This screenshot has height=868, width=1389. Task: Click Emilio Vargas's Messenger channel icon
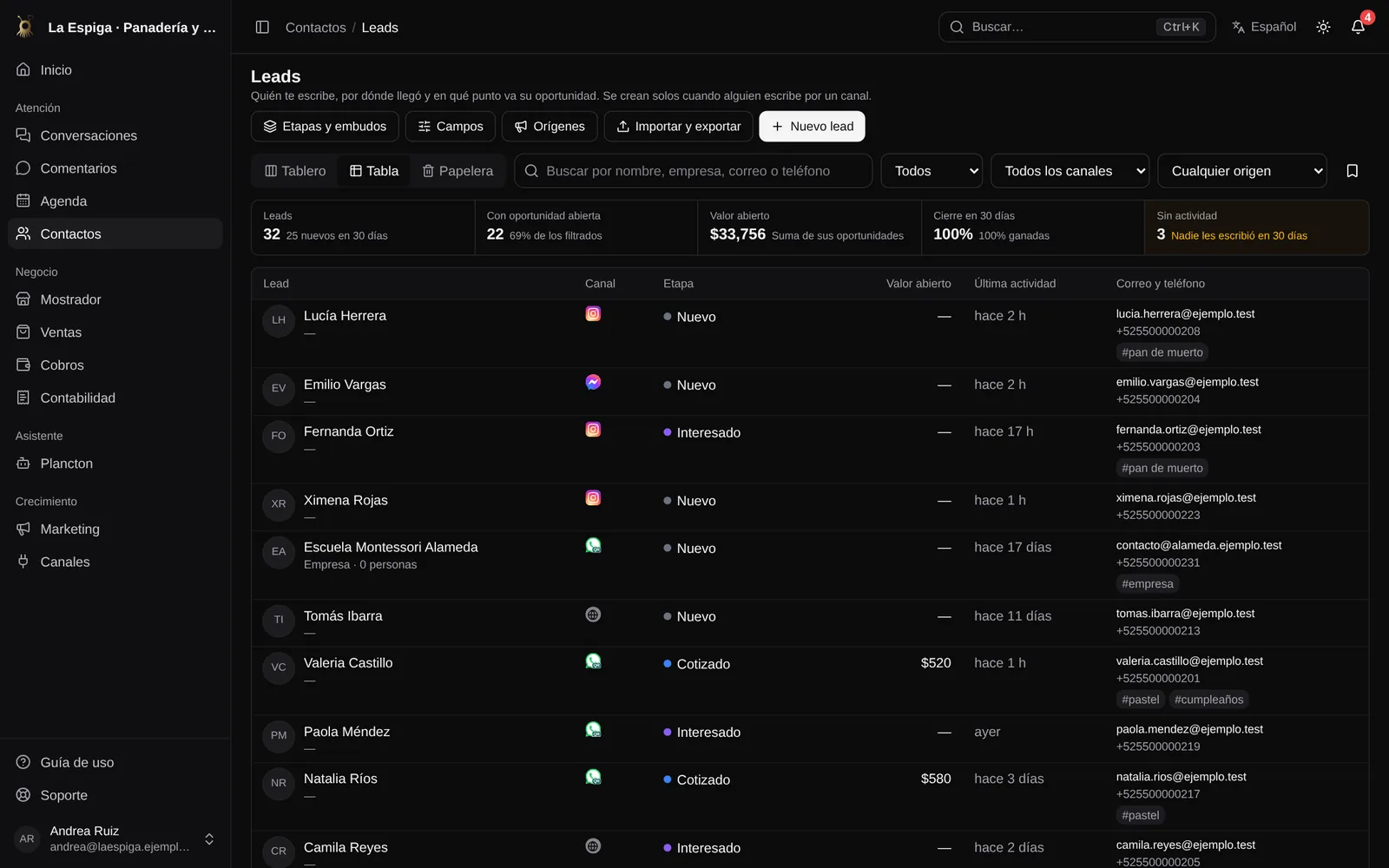point(593,382)
